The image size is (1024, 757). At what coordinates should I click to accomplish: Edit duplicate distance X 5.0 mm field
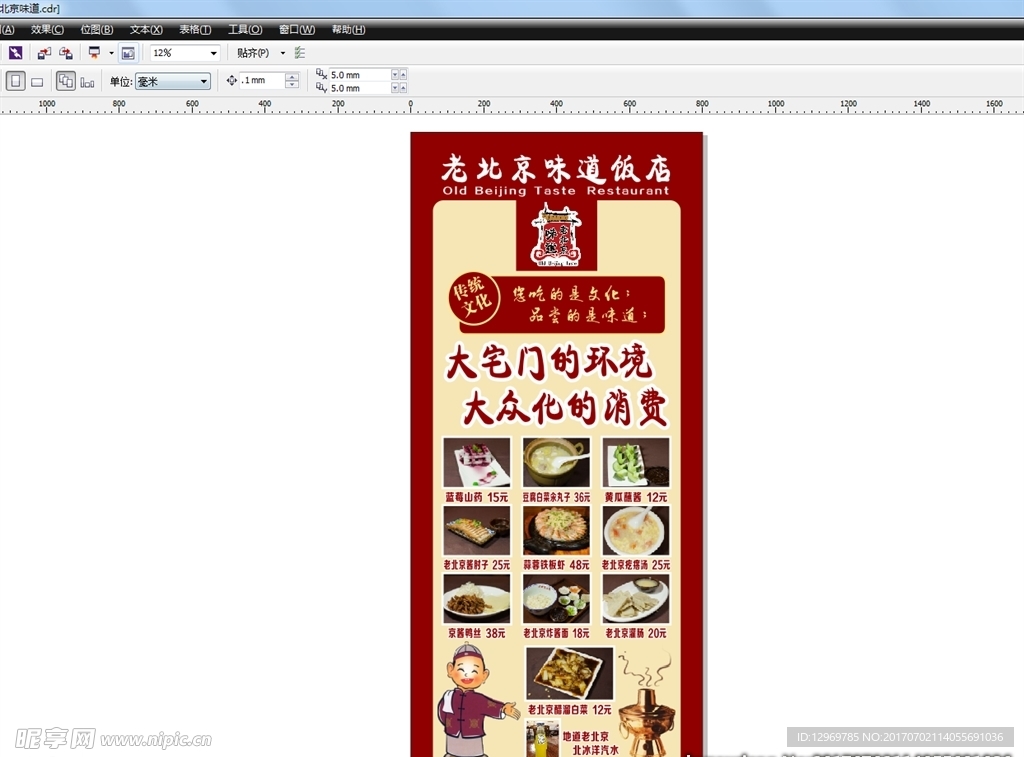pyautogui.click(x=359, y=74)
